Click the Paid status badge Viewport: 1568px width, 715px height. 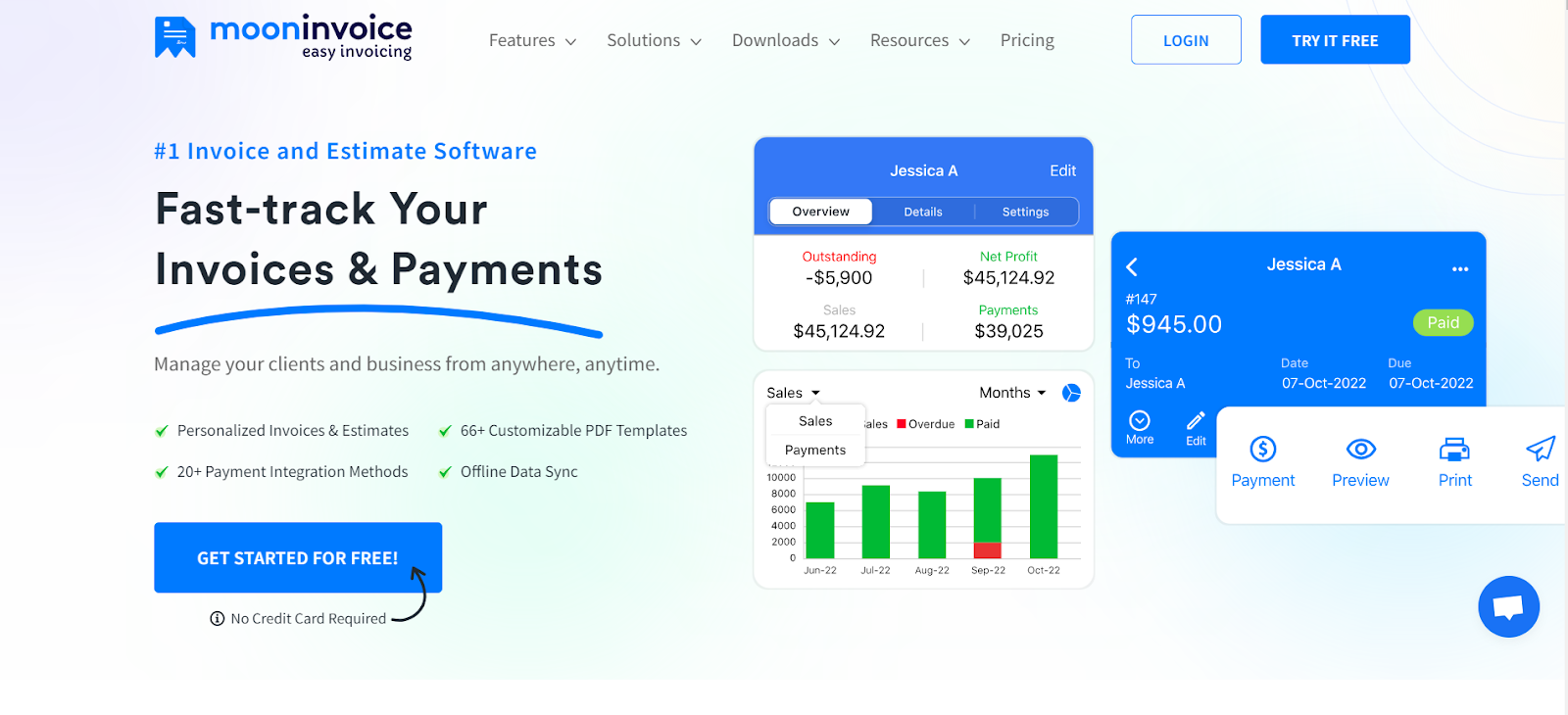click(x=1444, y=322)
